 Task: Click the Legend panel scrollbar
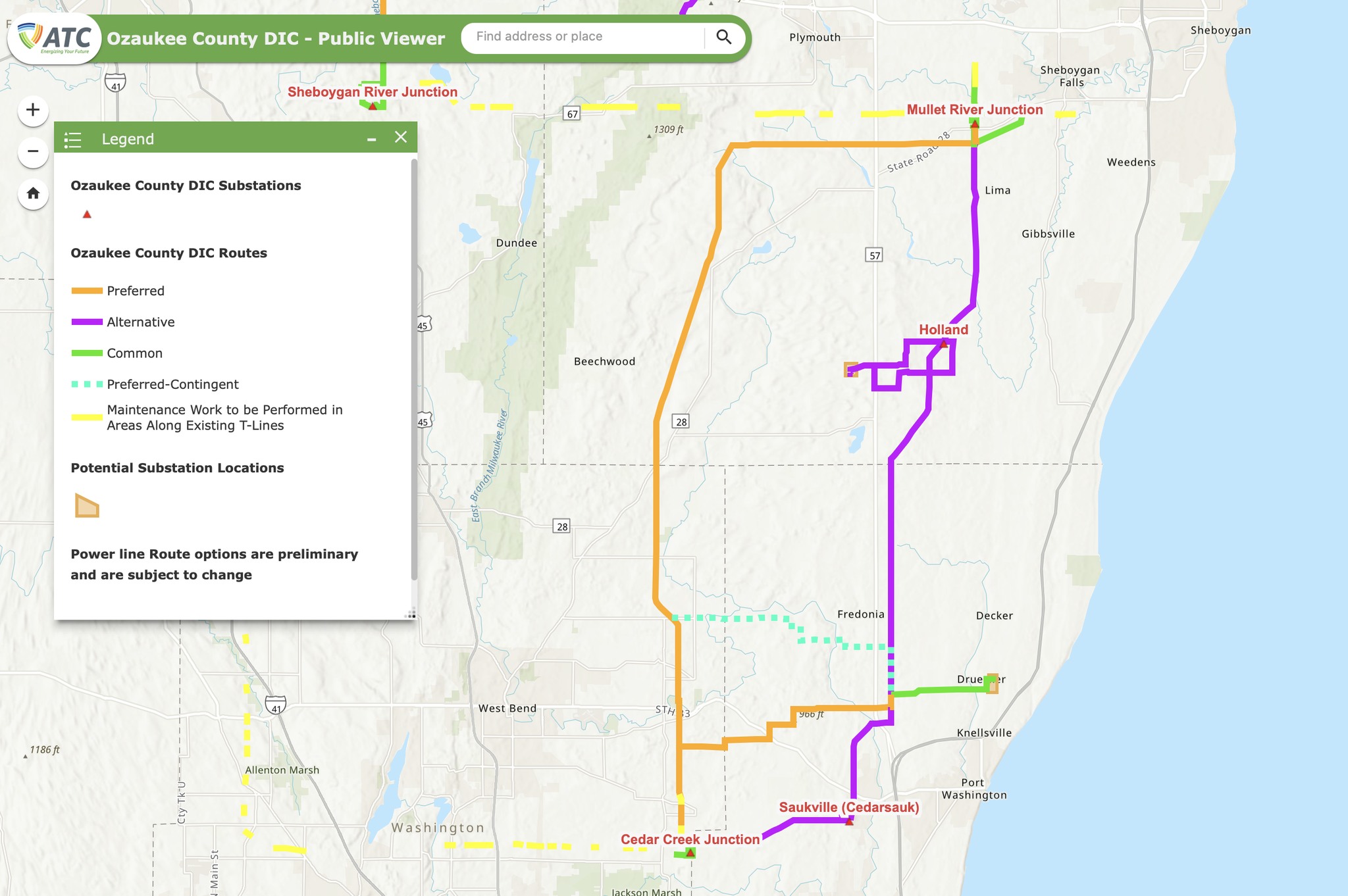coord(414,370)
